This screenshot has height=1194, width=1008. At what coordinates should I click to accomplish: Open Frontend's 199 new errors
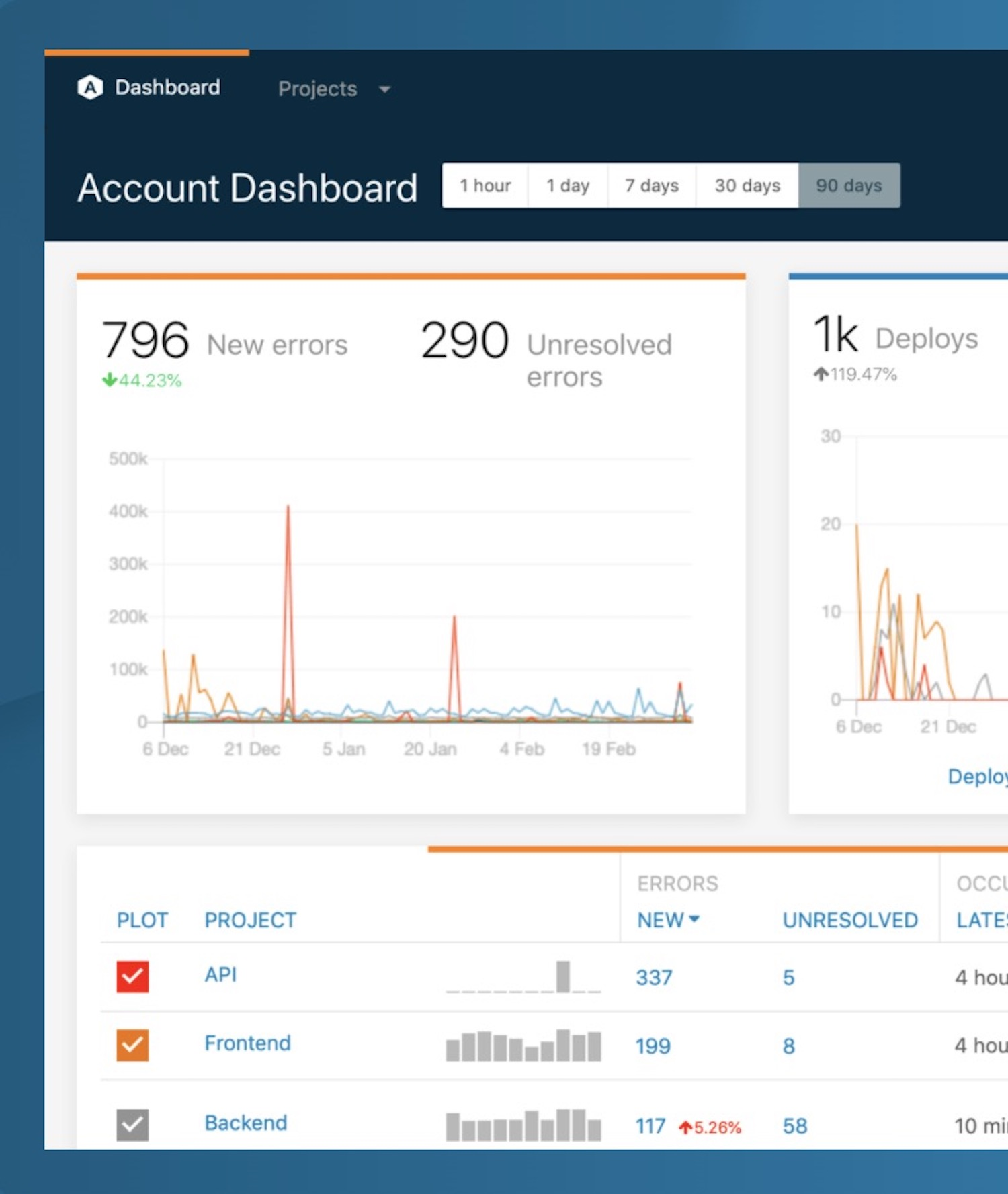tap(653, 1046)
